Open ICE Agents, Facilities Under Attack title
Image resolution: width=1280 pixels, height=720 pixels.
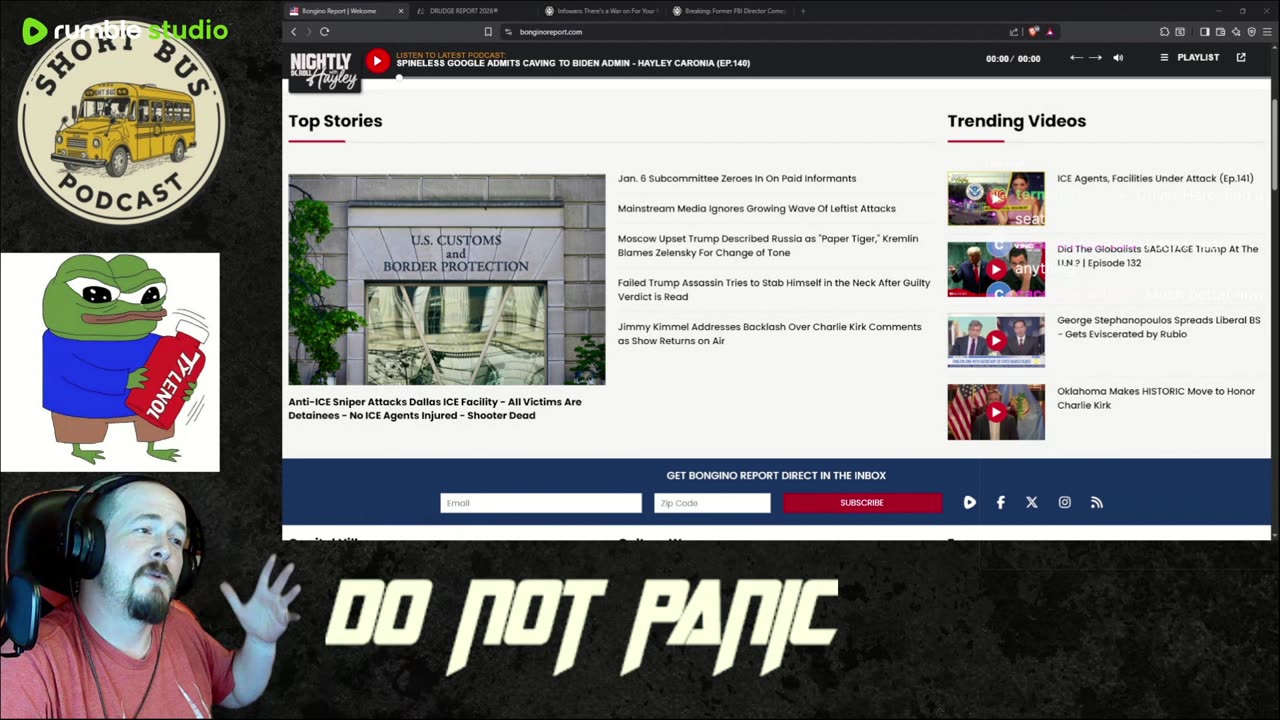tap(1155, 178)
